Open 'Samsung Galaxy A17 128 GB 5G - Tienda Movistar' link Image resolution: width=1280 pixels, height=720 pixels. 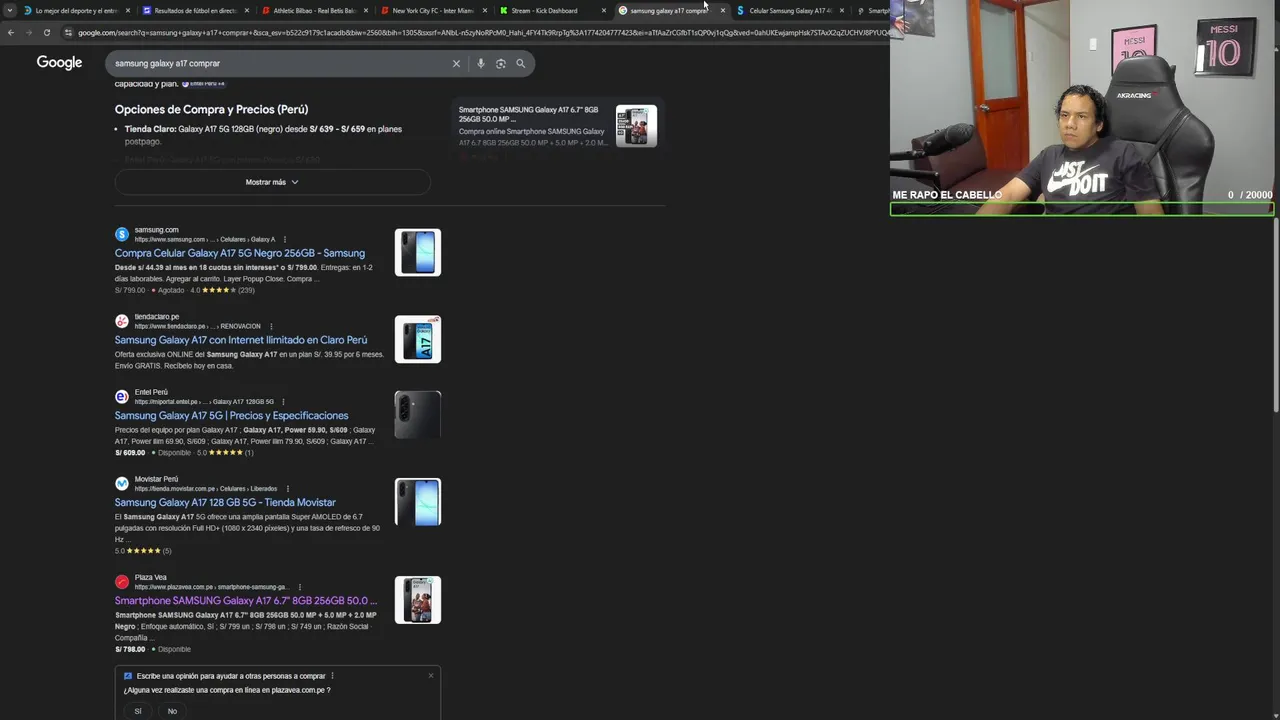[x=225, y=503]
